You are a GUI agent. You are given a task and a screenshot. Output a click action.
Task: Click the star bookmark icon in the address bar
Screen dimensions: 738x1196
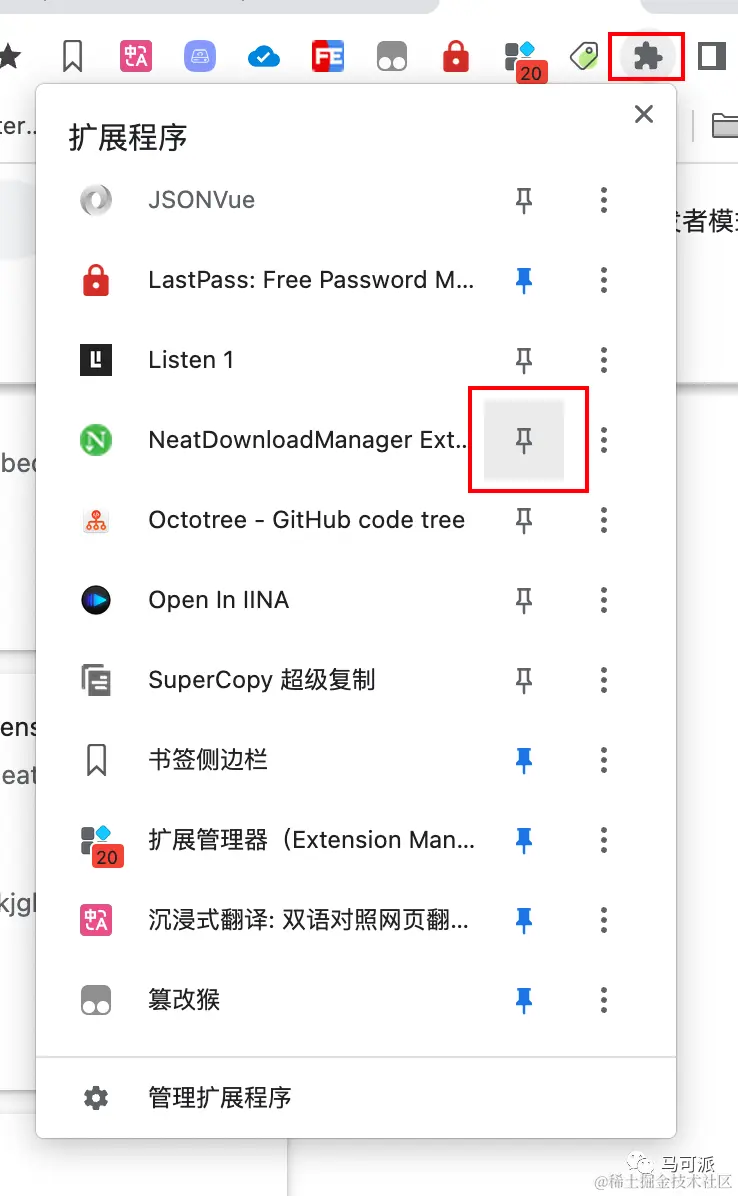point(9,56)
